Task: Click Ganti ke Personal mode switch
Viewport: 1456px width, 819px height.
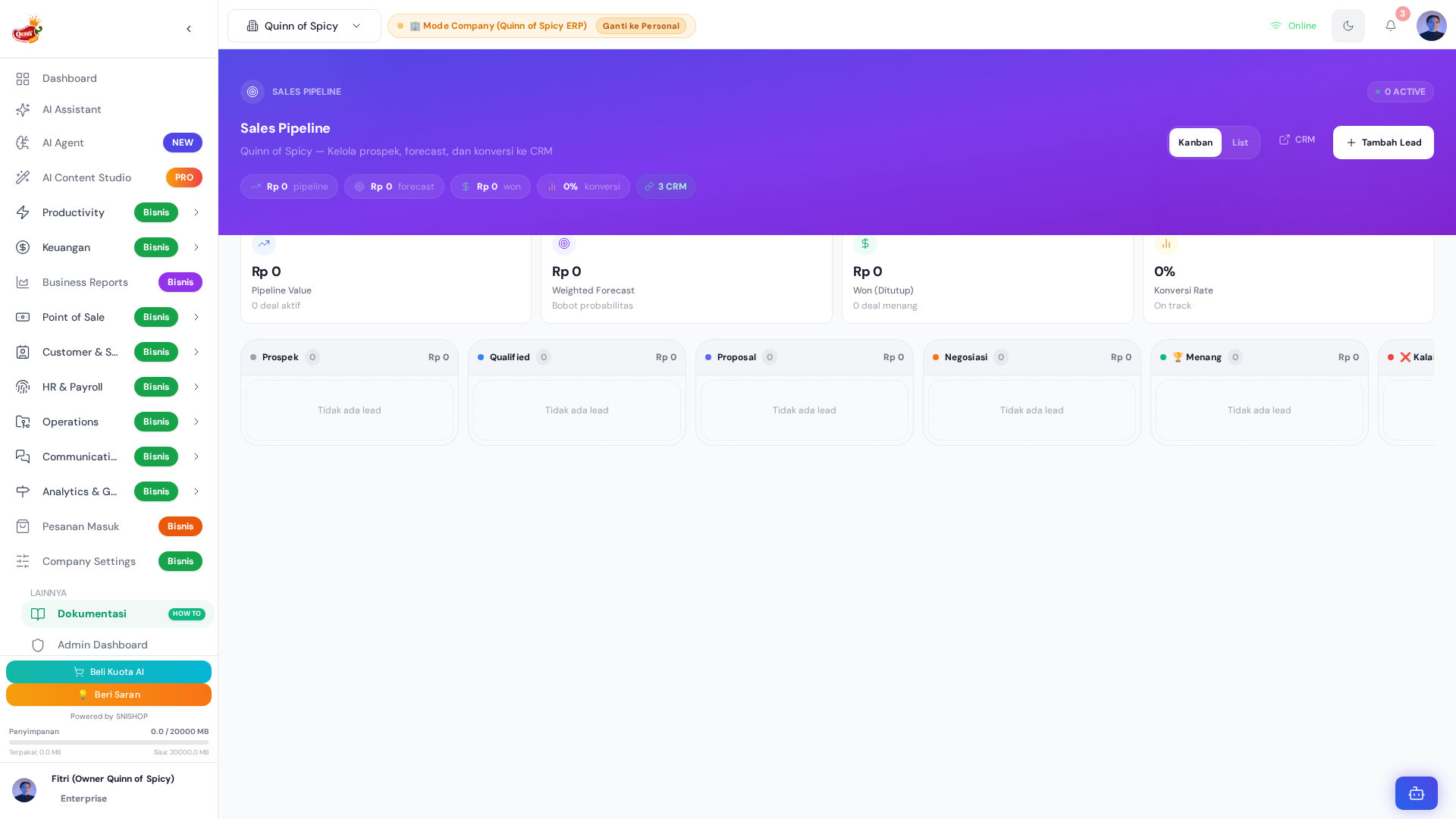Action: coord(641,26)
